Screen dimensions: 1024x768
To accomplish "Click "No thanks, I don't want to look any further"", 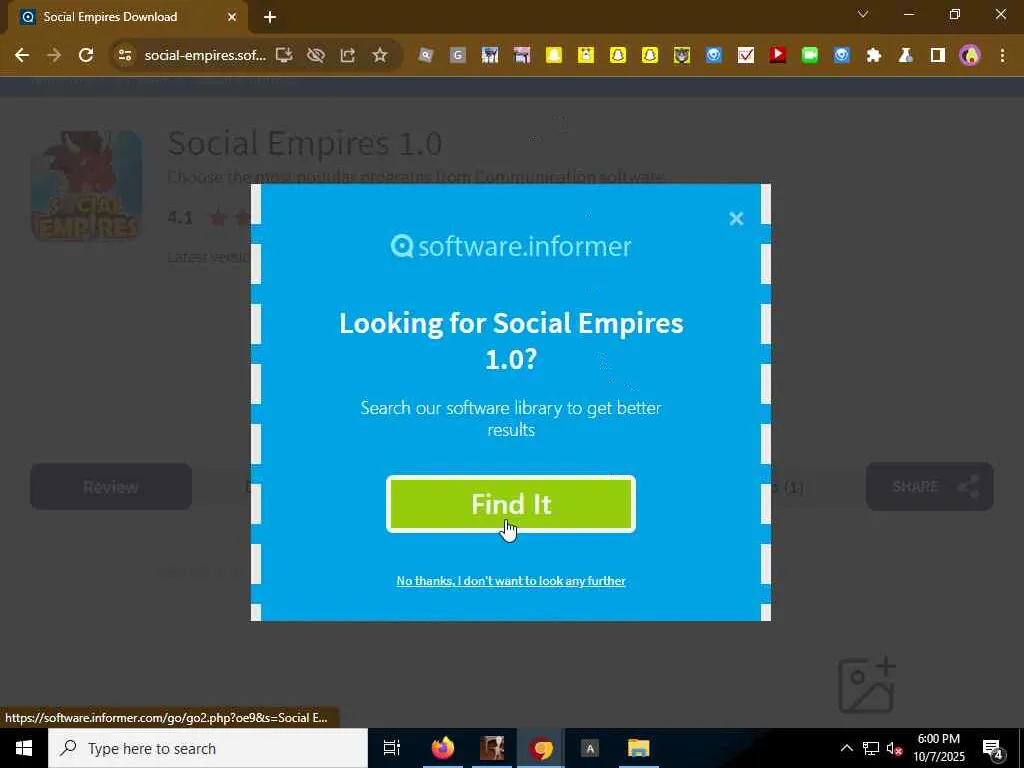I will pyautogui.click(x=511, y=581).
